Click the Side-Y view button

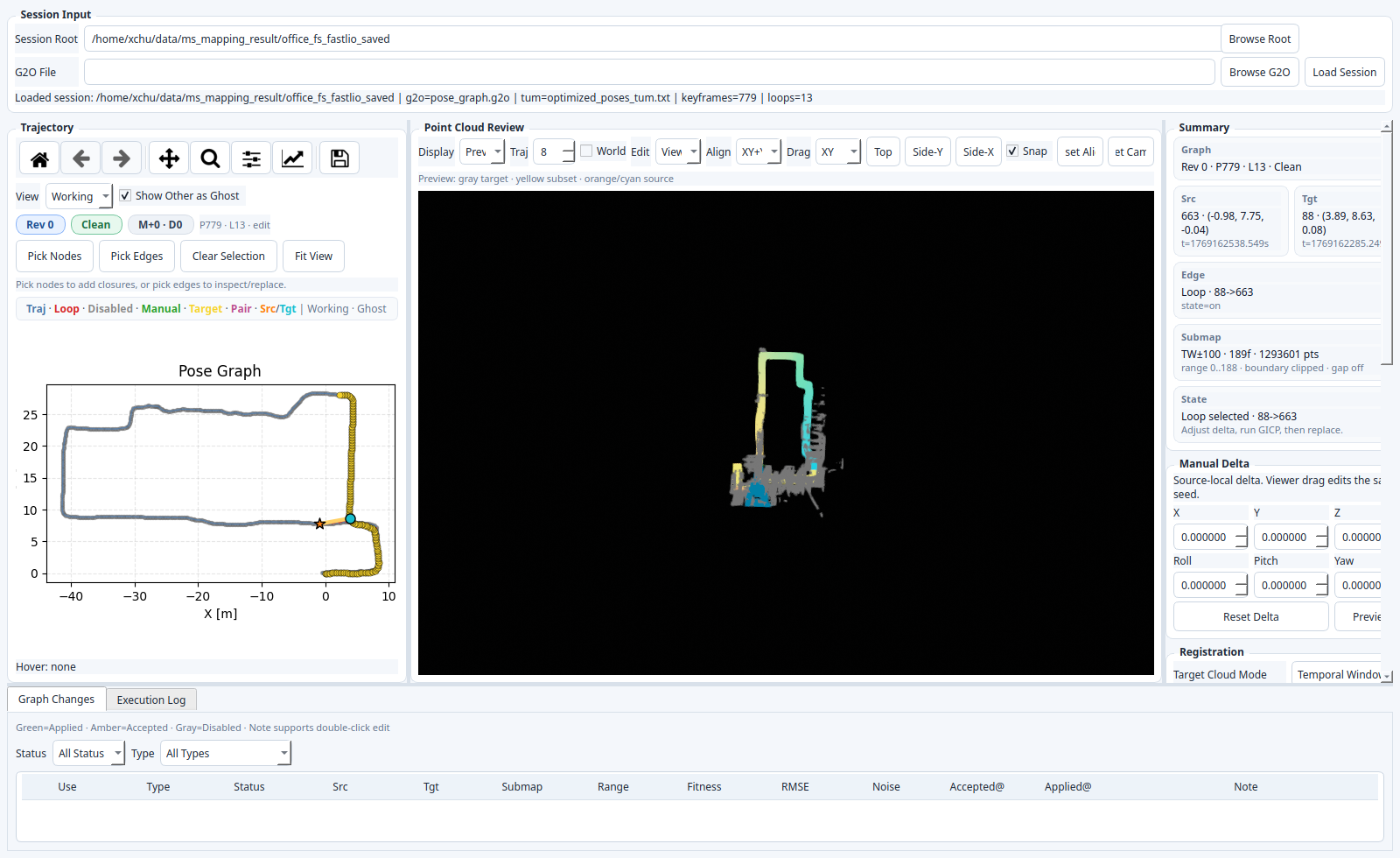coord(927,151)
